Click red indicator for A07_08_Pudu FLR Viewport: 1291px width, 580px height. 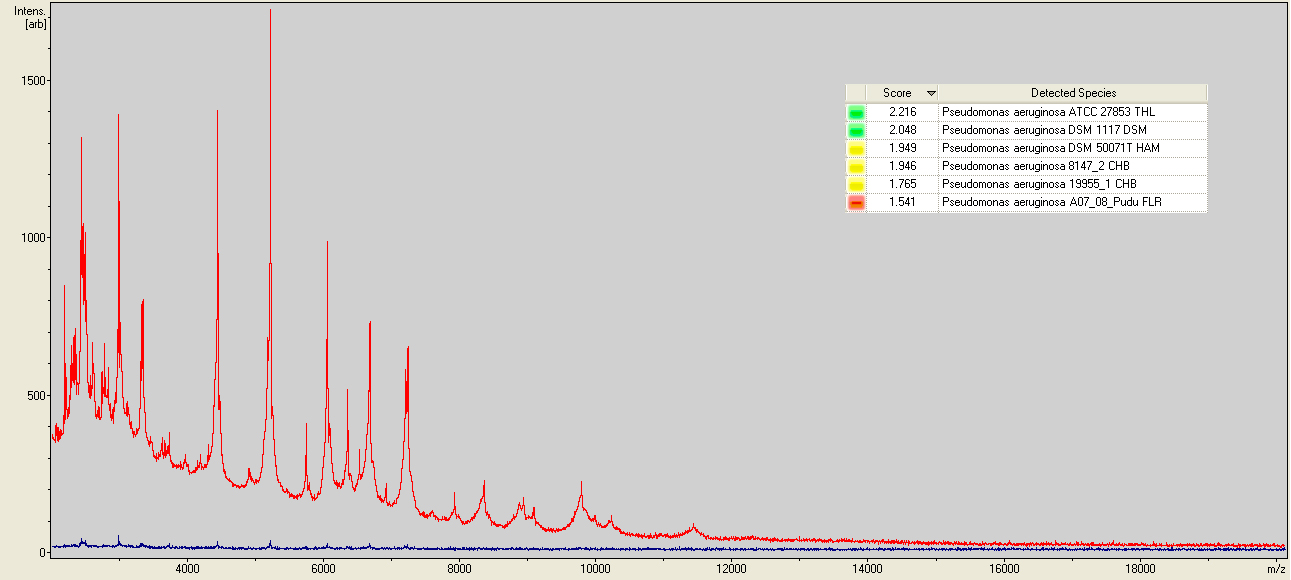click(x=856, y=203)
